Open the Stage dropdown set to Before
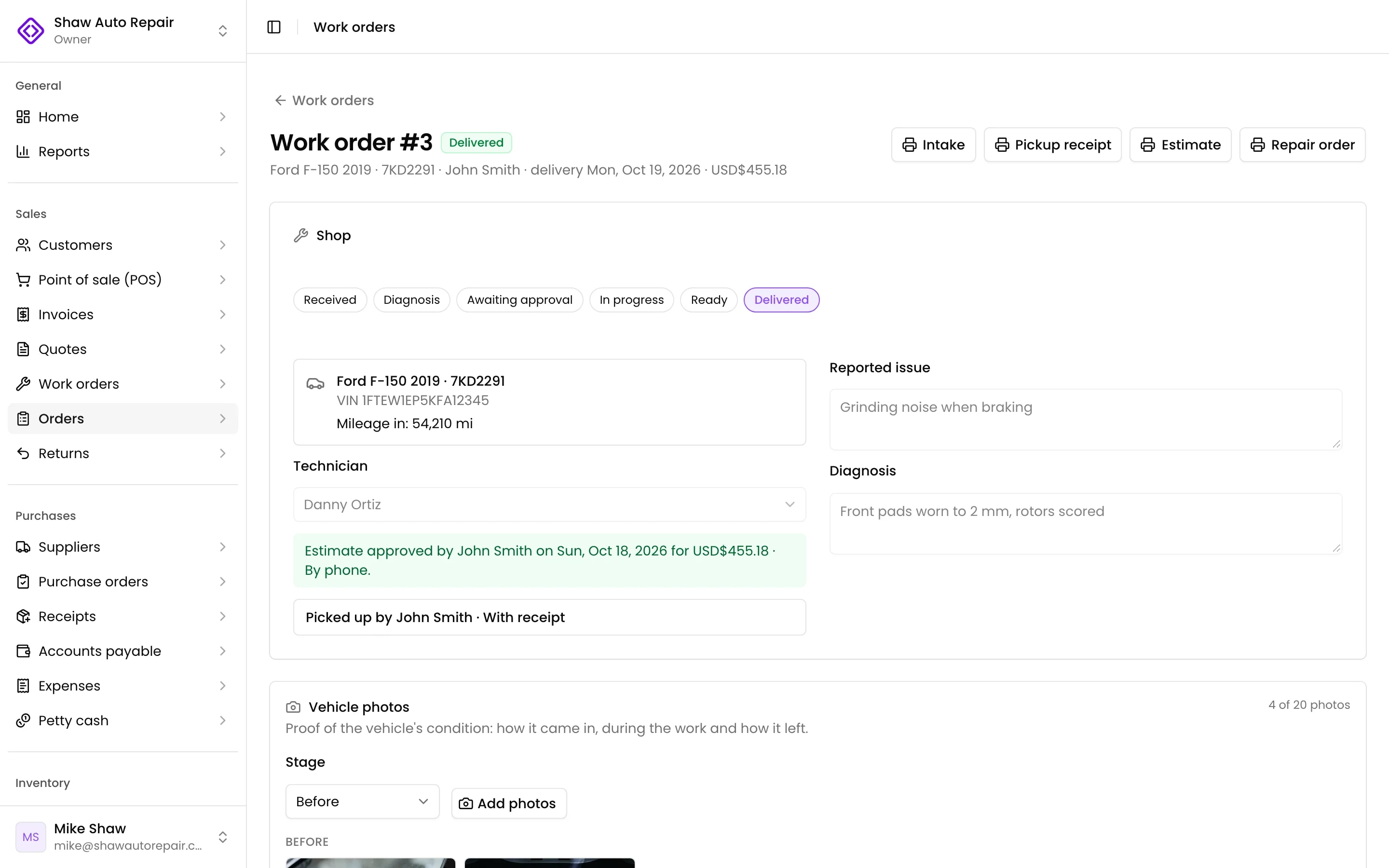 (362, 801)
